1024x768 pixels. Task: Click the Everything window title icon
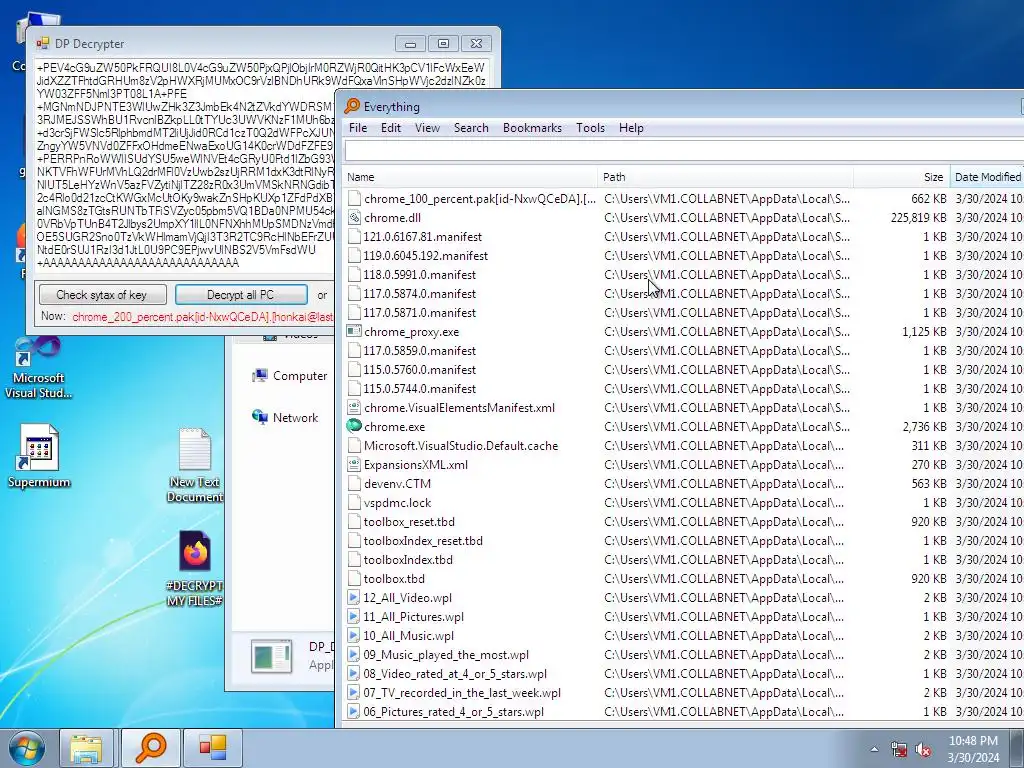click(352, 106)
